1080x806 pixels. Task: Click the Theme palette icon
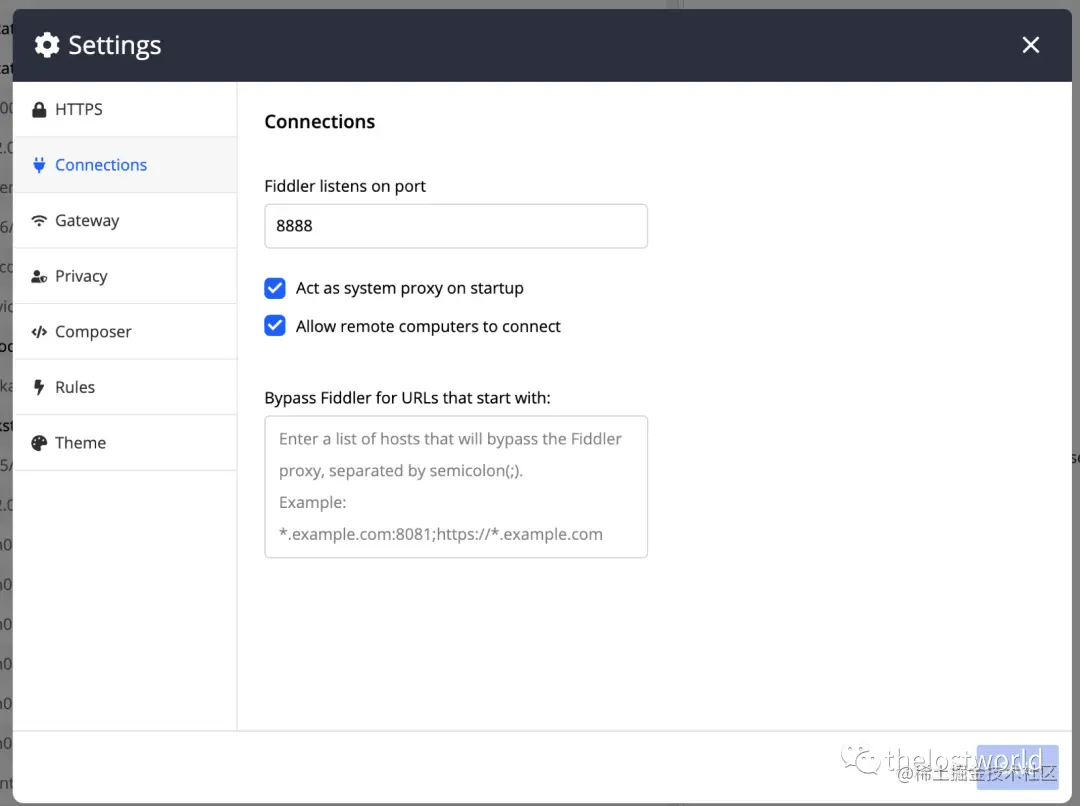[39, 443]
